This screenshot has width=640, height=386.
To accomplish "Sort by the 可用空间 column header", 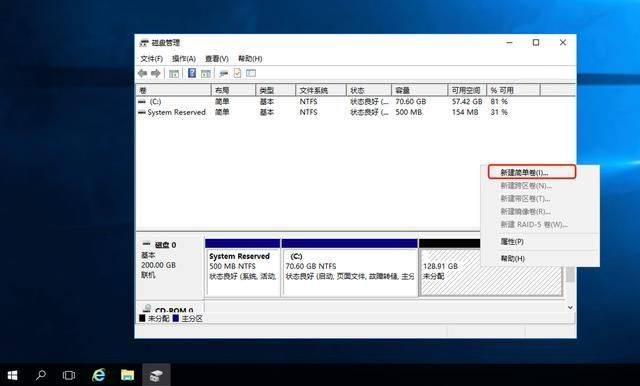I will (x=467, y=90).
